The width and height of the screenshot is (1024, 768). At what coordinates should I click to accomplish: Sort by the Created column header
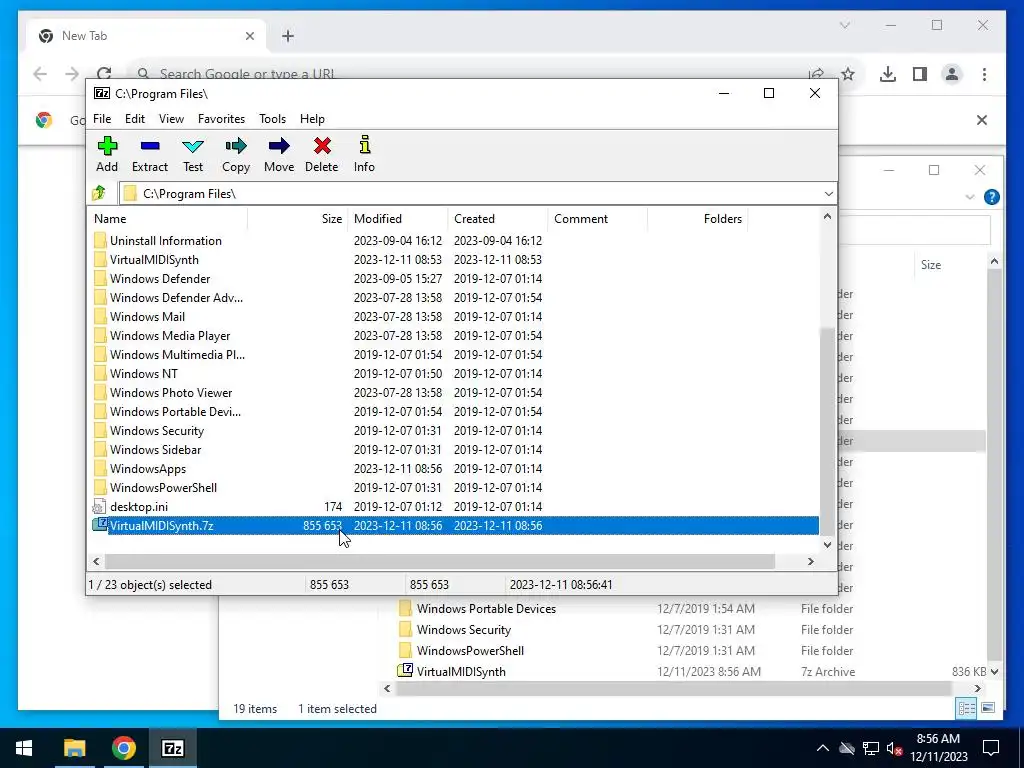[498, 219]
